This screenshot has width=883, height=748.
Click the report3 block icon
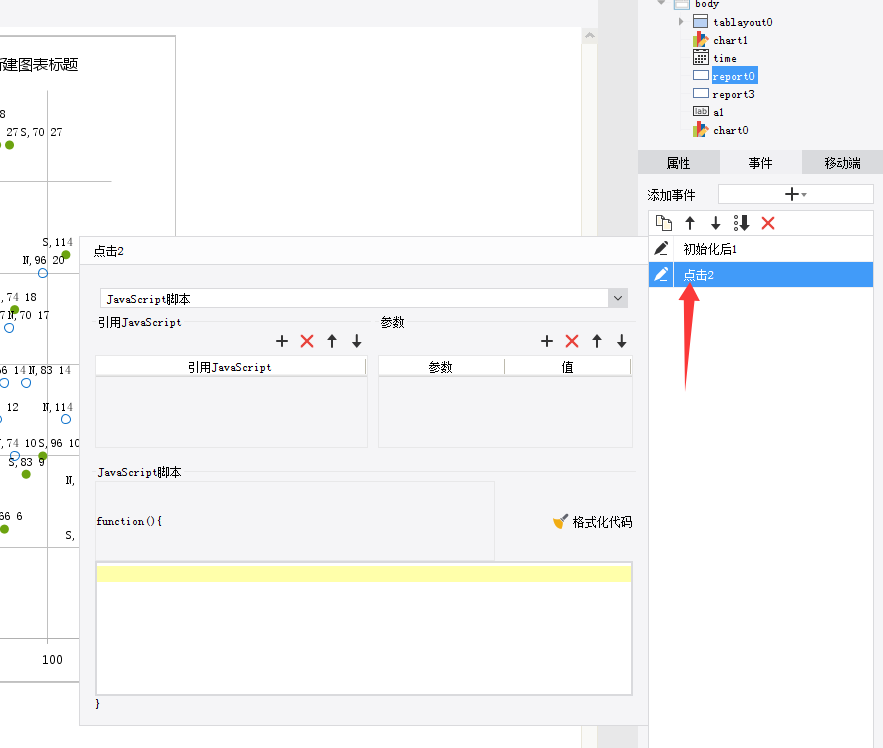(701, 93)
